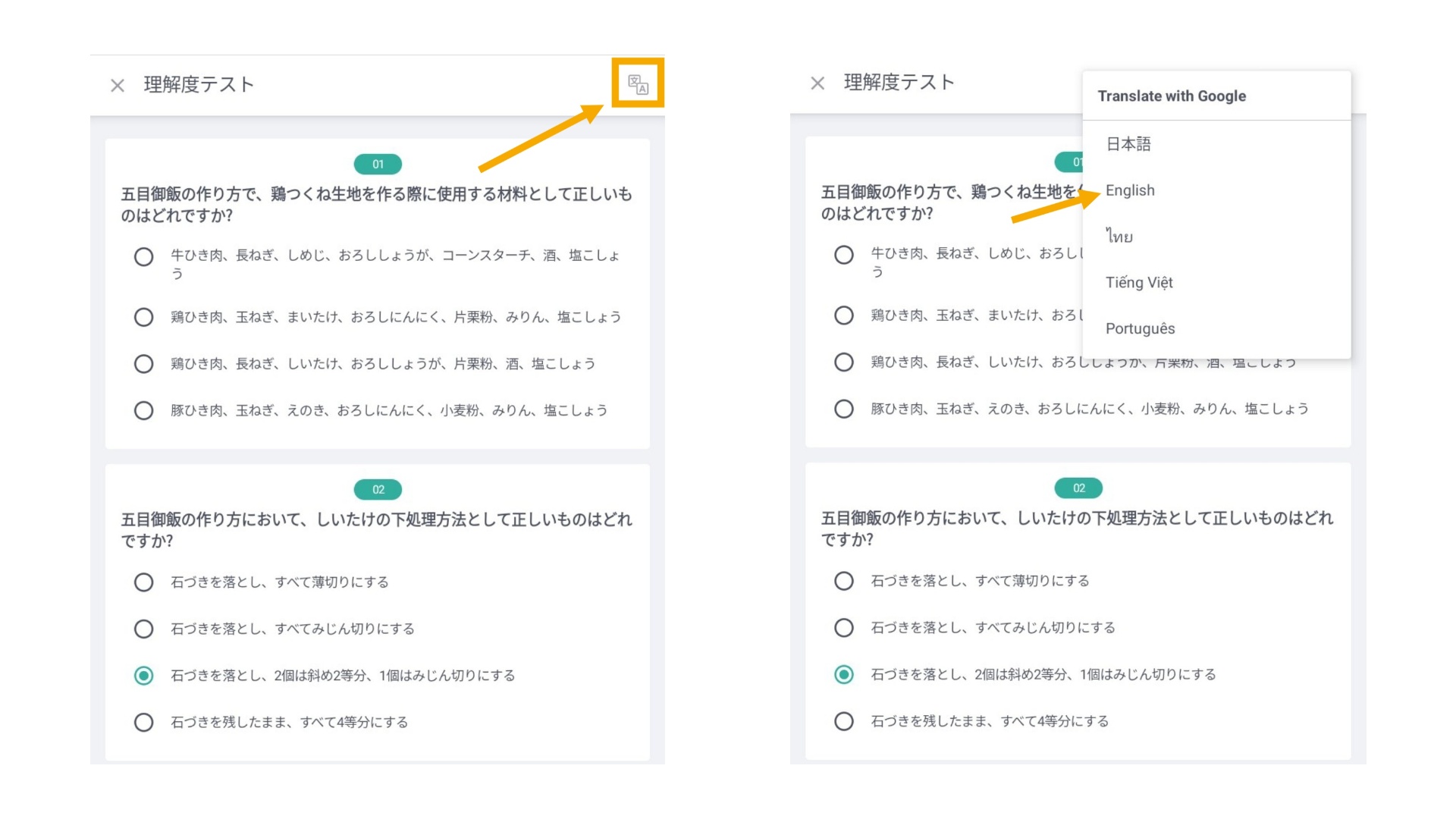Choose left option すべてみじん切りにする
The height and width of the screenshot is (819, 1456).
click(x=144, y=629)
